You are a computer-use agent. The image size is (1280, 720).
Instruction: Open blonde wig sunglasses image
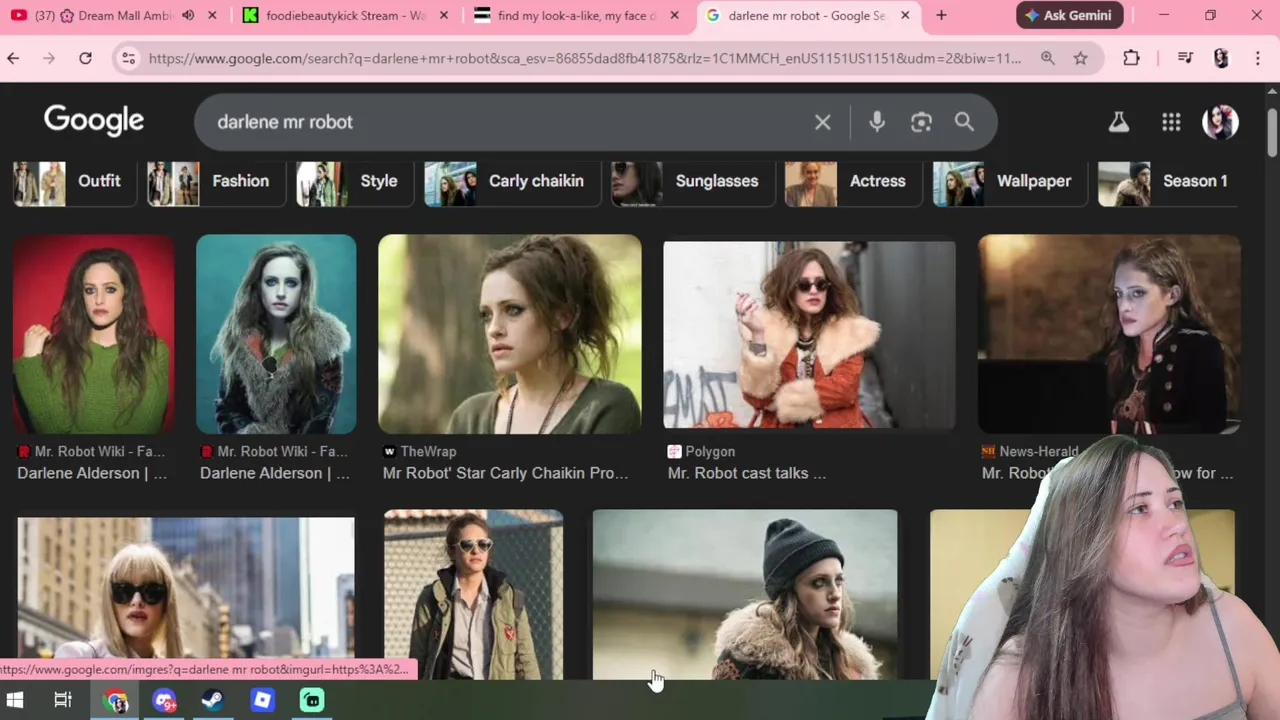tap(186, 598)
